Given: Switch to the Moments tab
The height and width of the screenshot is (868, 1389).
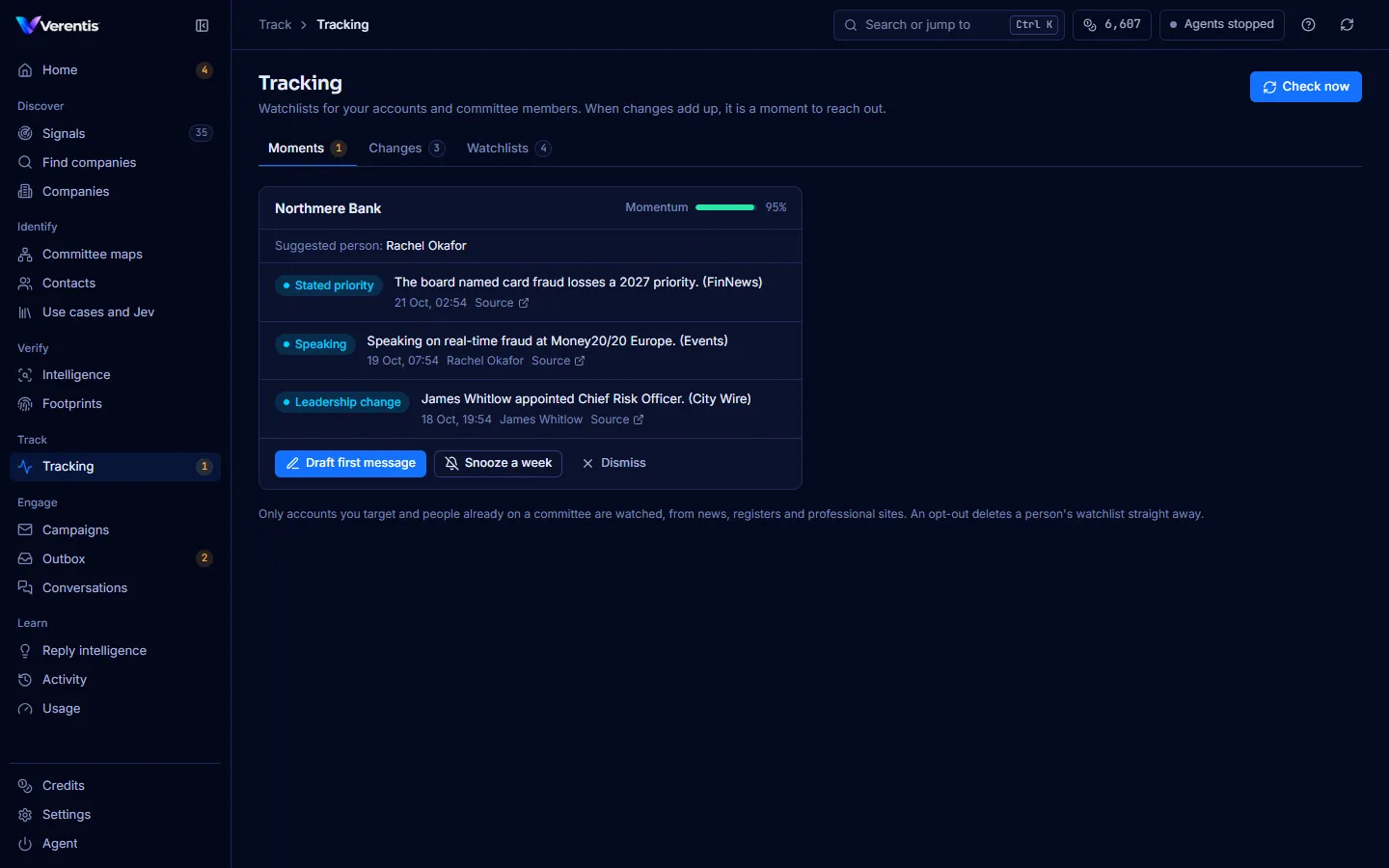Looking at the screenshot, I should (307, 149).
